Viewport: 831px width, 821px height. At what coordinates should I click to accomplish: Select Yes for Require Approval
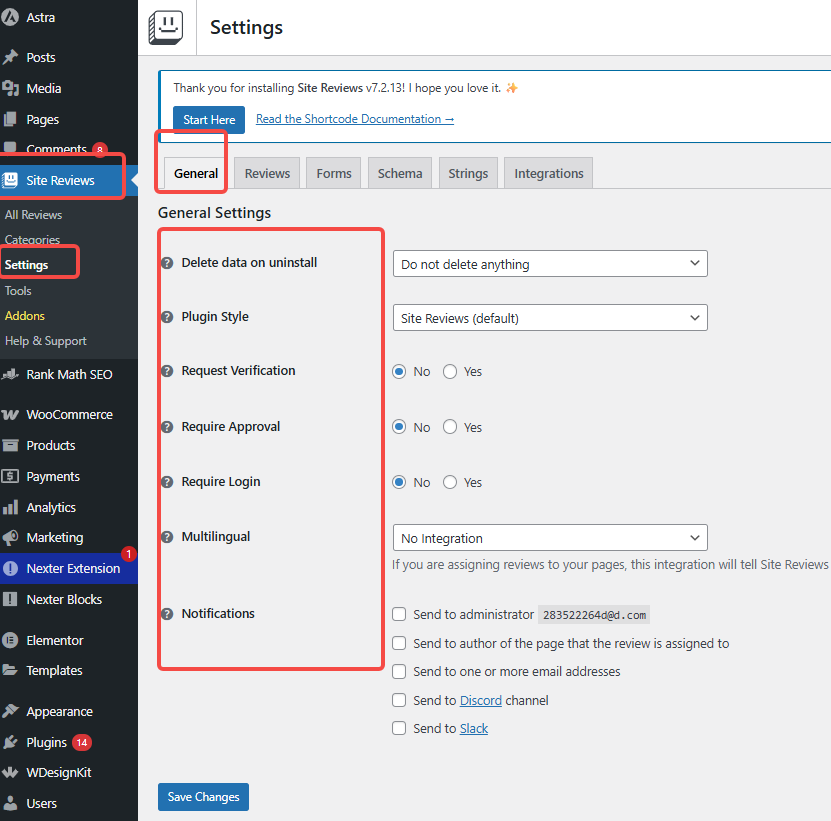[x=450, y=427]
